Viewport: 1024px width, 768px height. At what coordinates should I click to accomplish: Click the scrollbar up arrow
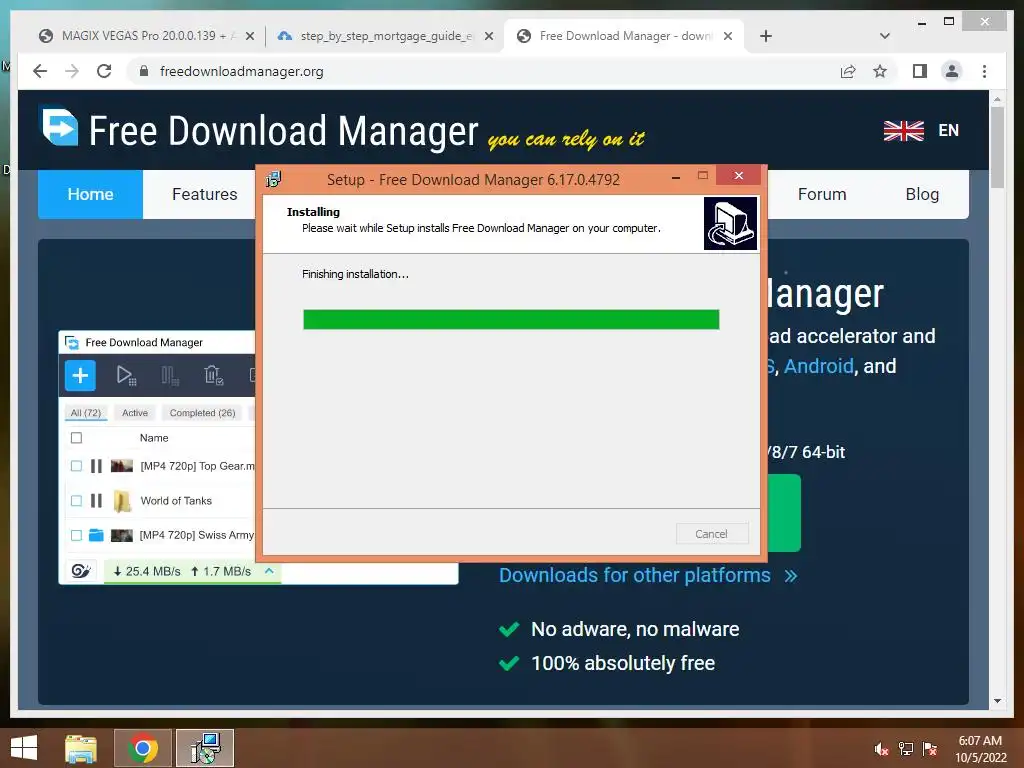click(x=997, y=99)
